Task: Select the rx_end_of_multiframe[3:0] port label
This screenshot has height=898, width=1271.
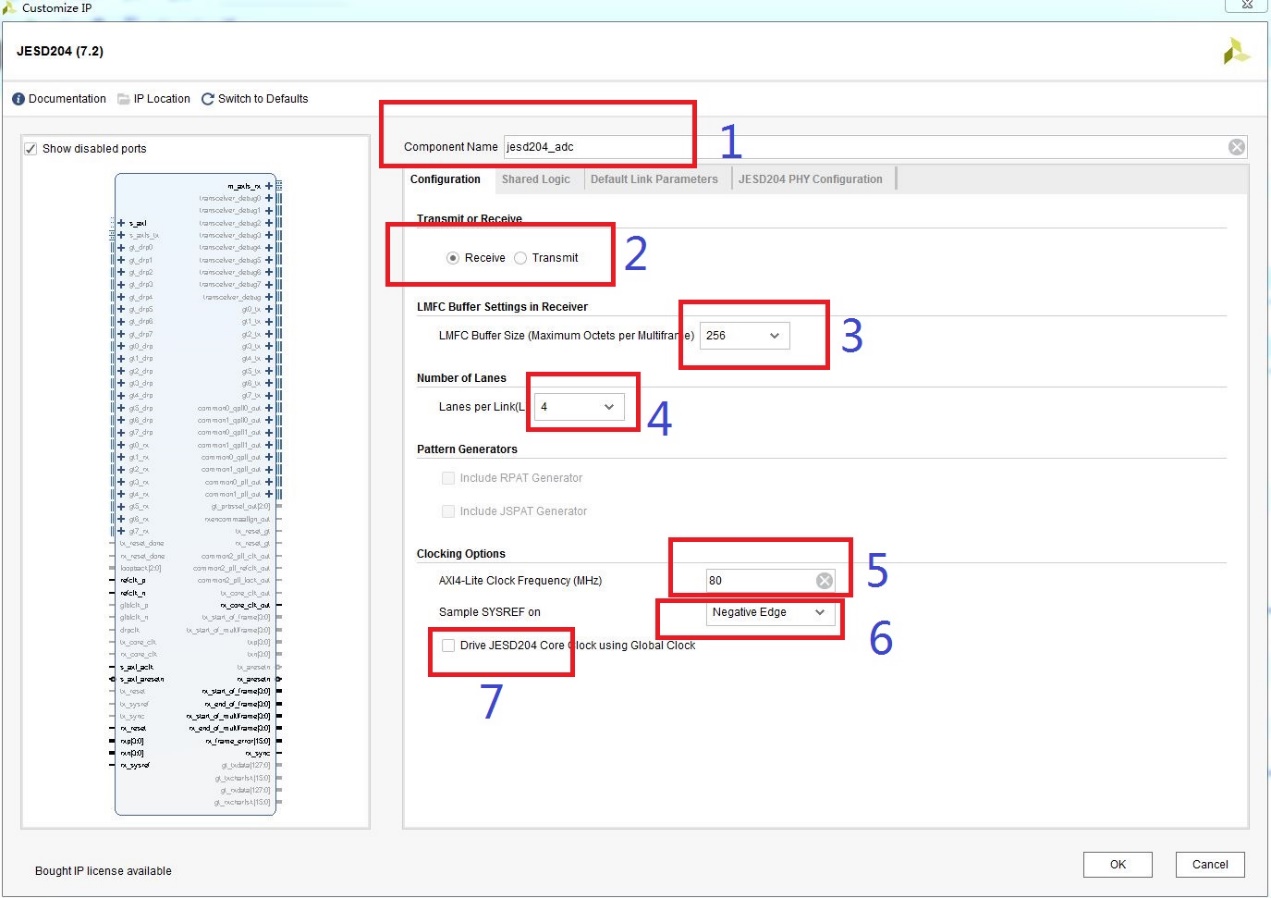Action: (229, 728)
